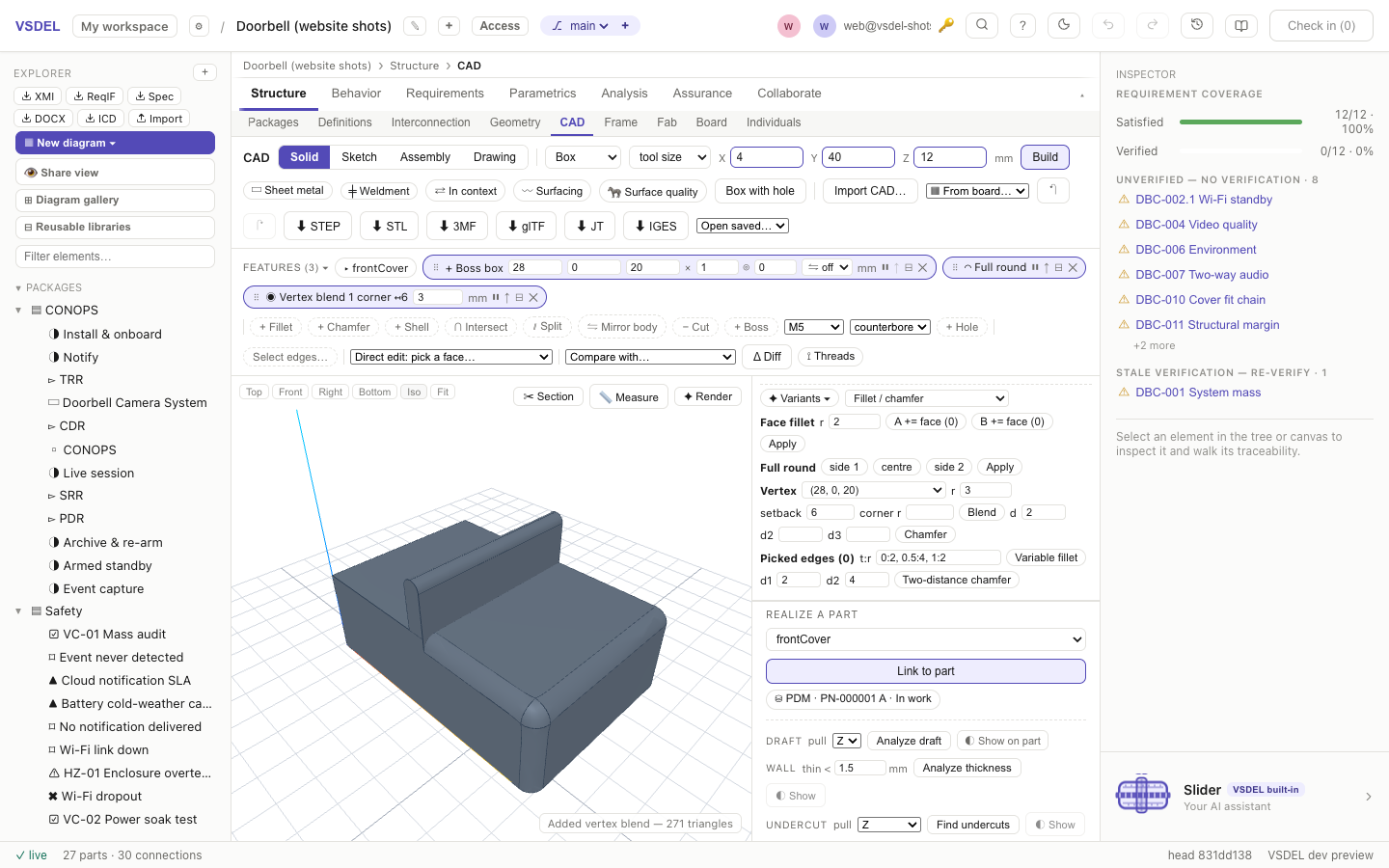This screenshot has height=868, width=1389.
Task: Open the version history clock icon
Action: click(1197, 26)
